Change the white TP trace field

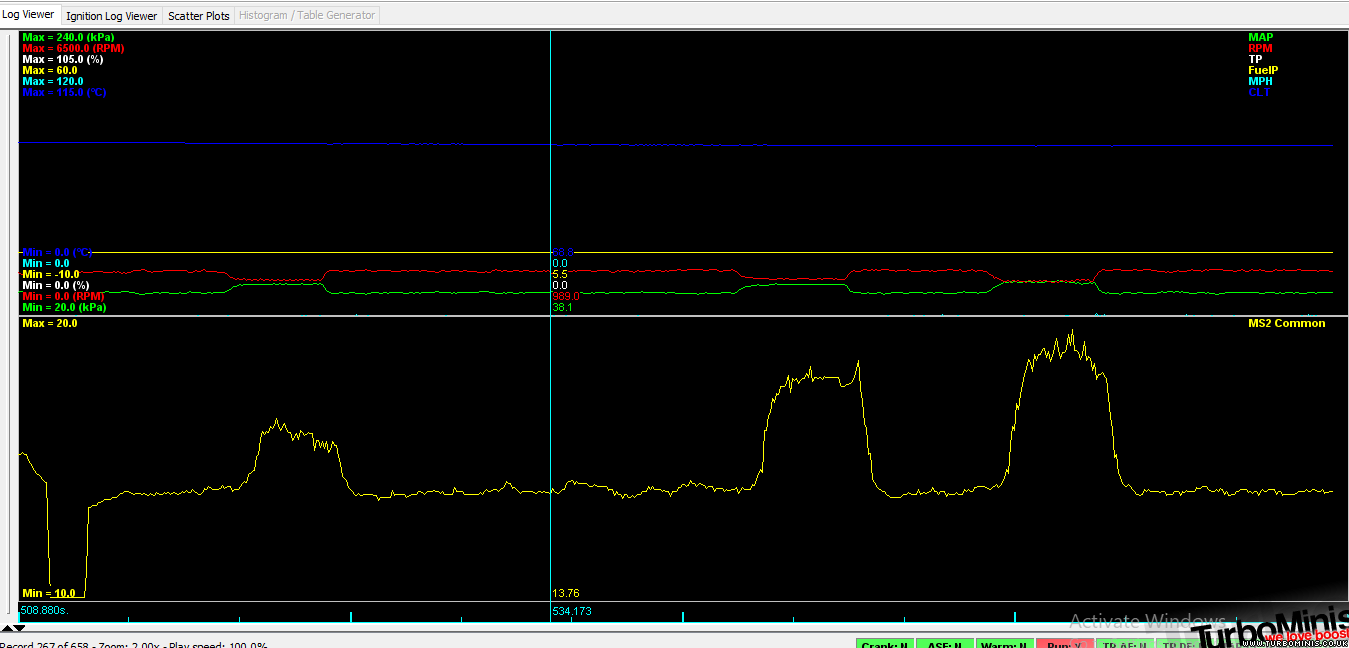pos(1255,59)
